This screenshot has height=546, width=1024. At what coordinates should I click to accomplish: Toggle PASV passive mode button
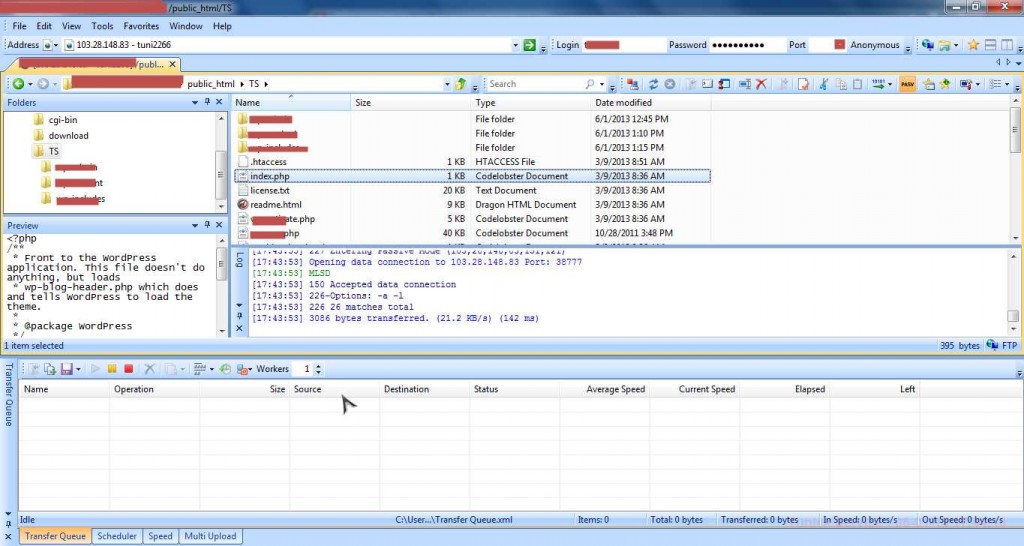[x=907, y=84]
